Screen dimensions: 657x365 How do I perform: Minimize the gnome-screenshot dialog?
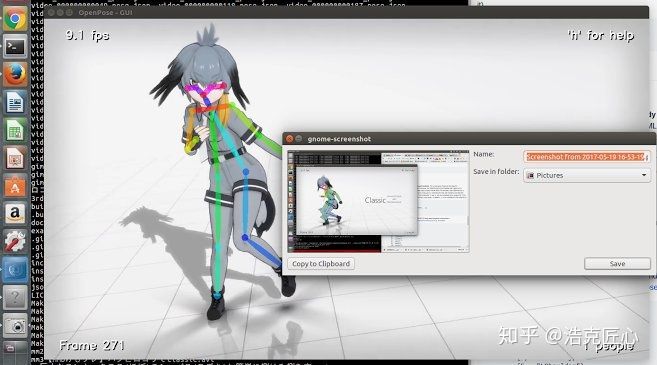[x=299, y=139]
